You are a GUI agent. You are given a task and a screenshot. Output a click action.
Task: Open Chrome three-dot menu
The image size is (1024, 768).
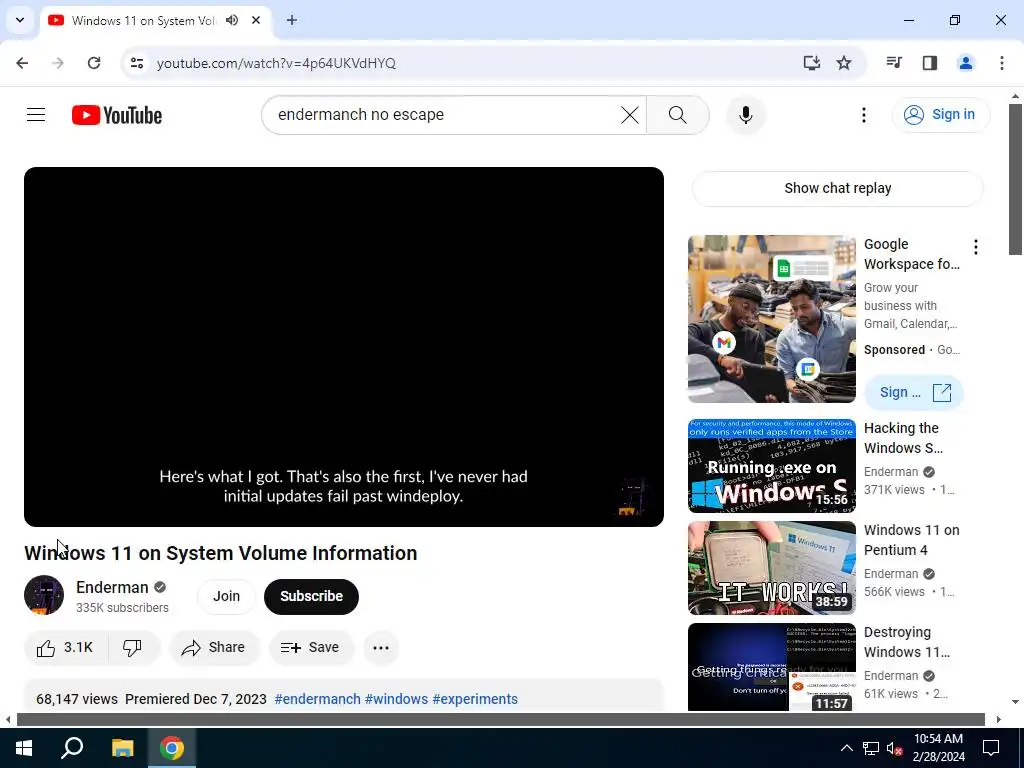click(x=1001, y=63)
